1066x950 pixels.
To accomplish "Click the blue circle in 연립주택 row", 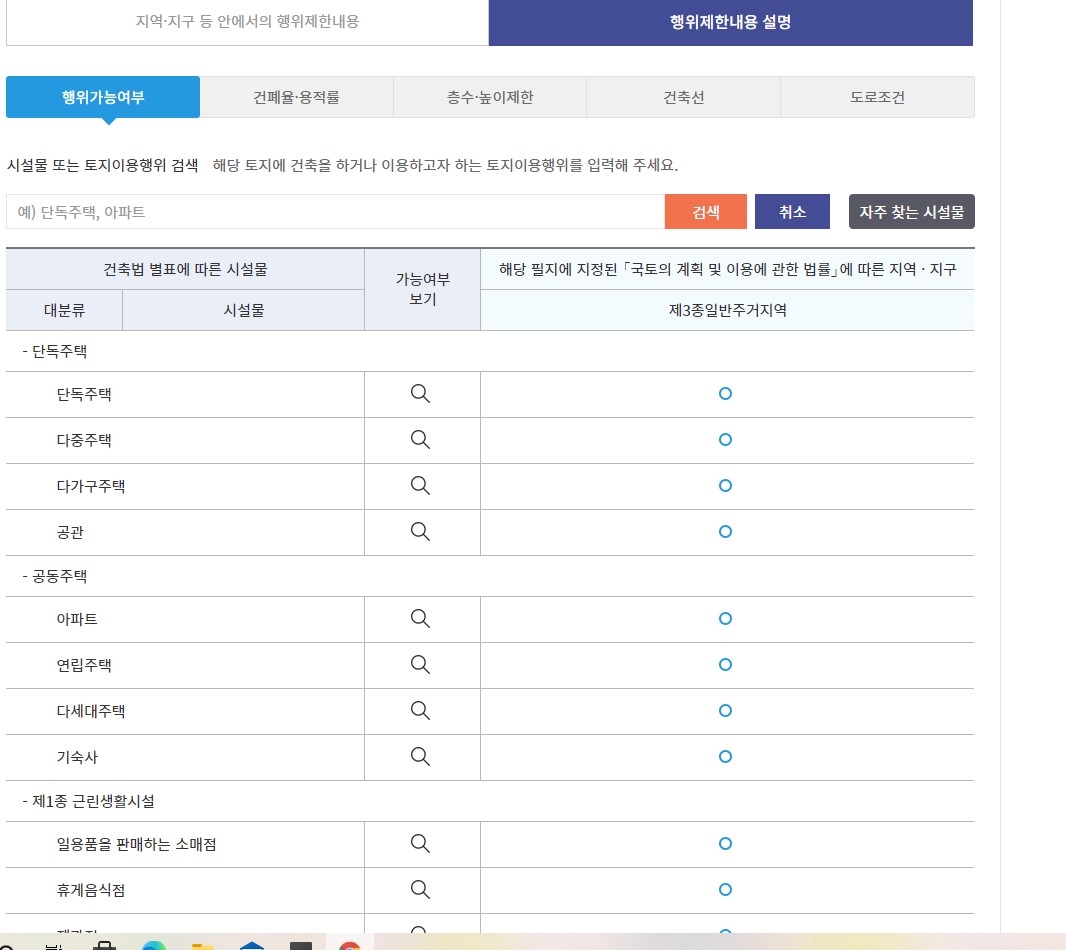I will pos(725,665).
